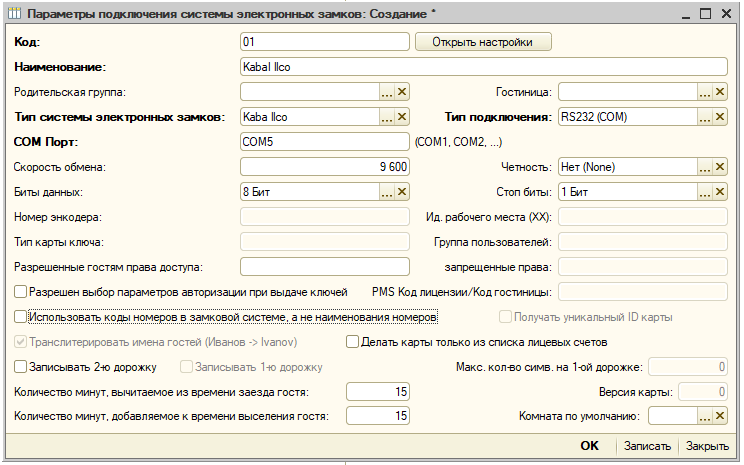
Task: Click the Номер энкодера field
Action: [325, 217]
